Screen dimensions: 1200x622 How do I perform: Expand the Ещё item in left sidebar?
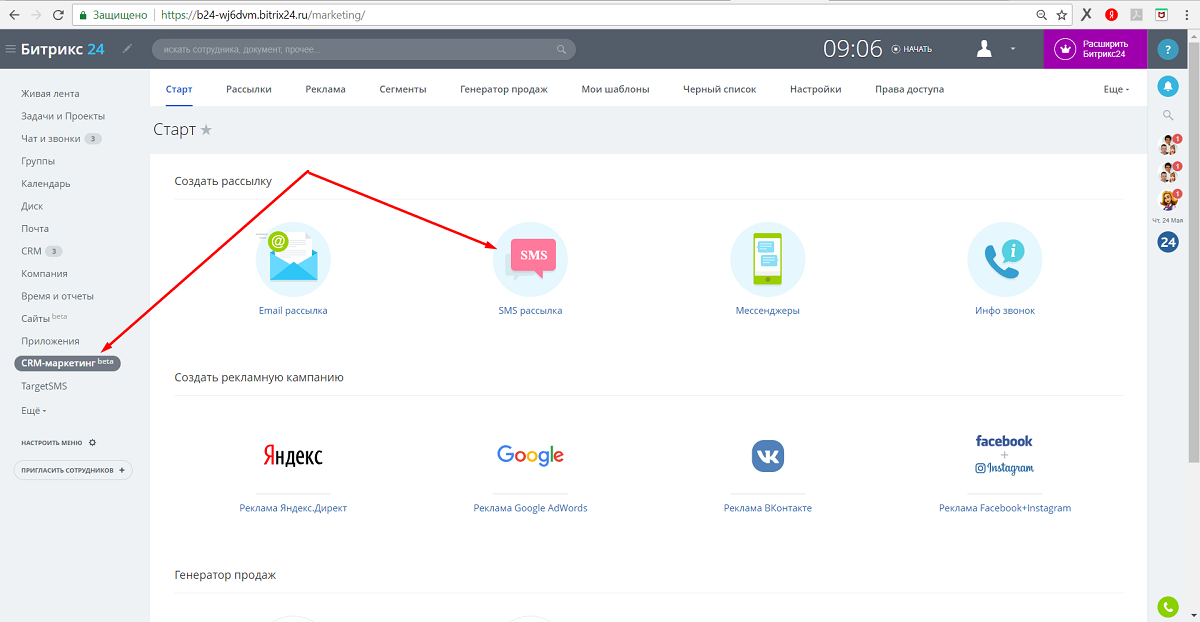[33, 410]
